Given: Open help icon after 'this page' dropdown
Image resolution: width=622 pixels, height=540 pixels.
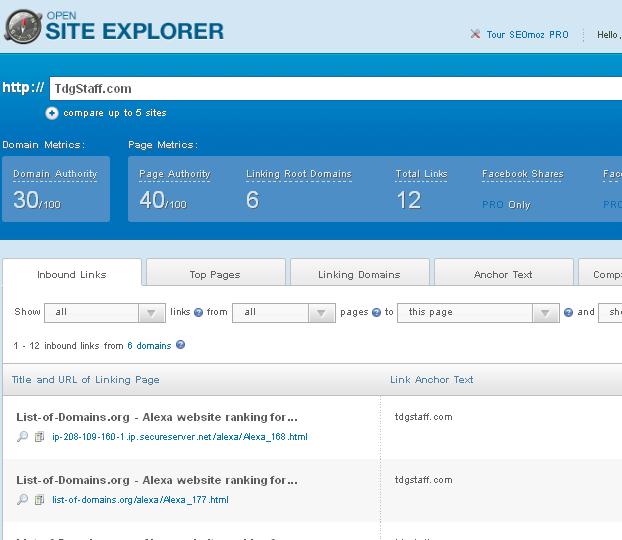Looking at the screenshot, I should pos(568,312).
